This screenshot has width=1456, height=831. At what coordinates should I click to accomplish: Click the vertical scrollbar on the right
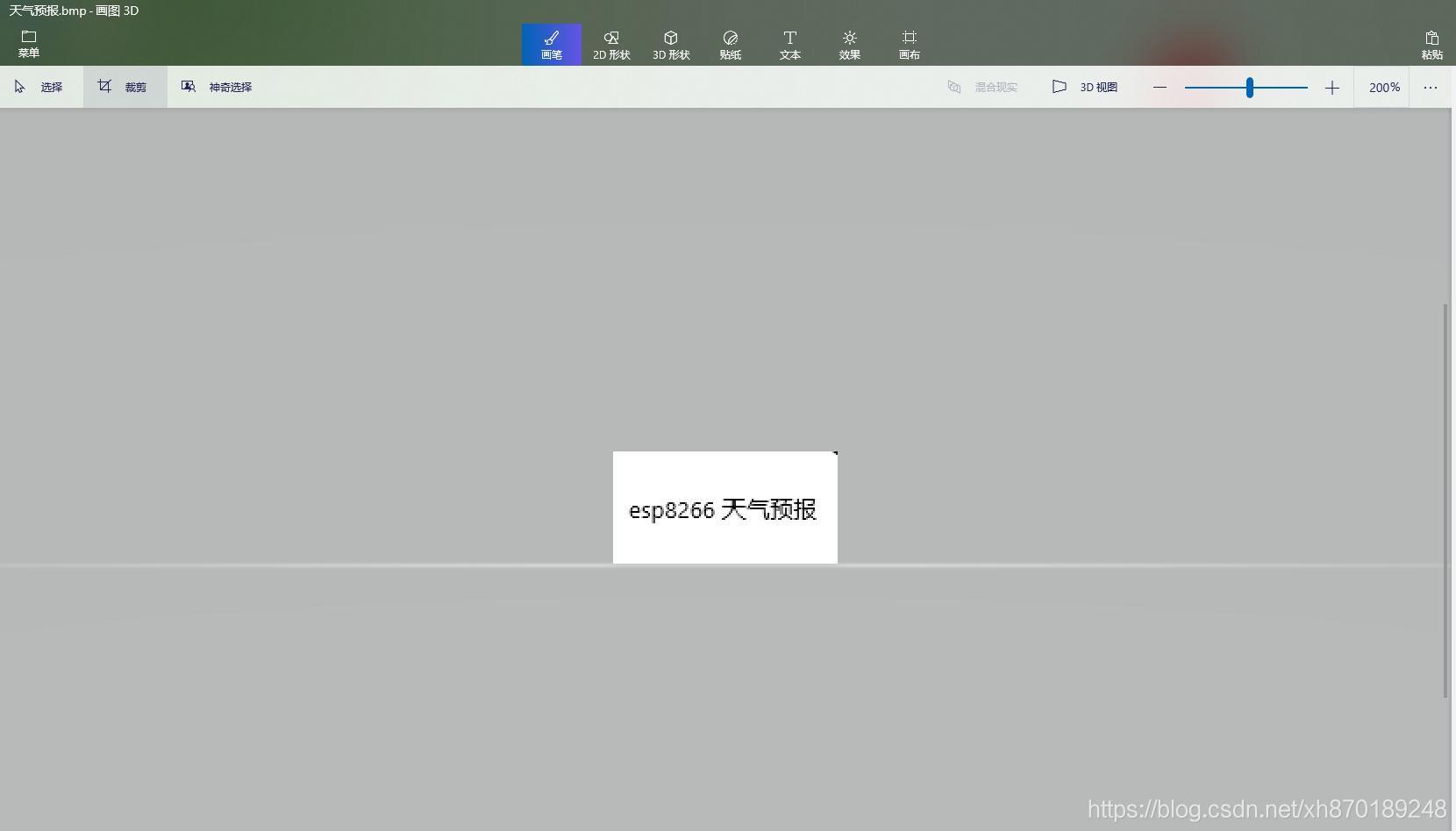[1446, 501]
